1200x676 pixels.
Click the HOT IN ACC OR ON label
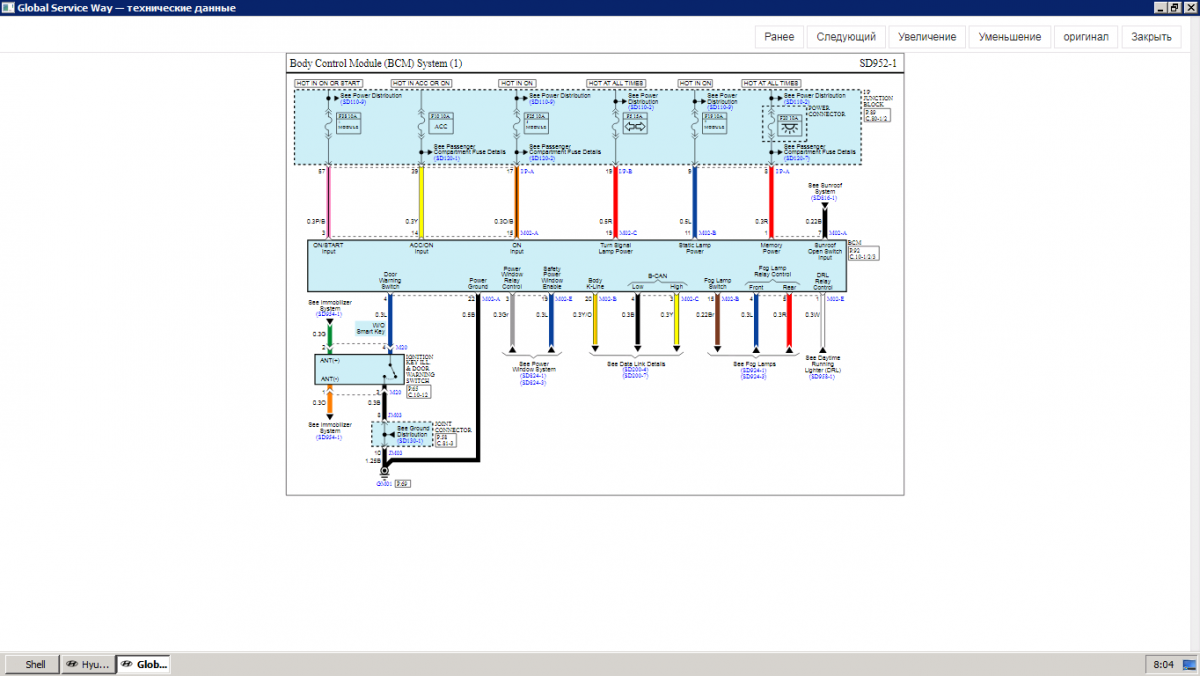tap(421, 83)
